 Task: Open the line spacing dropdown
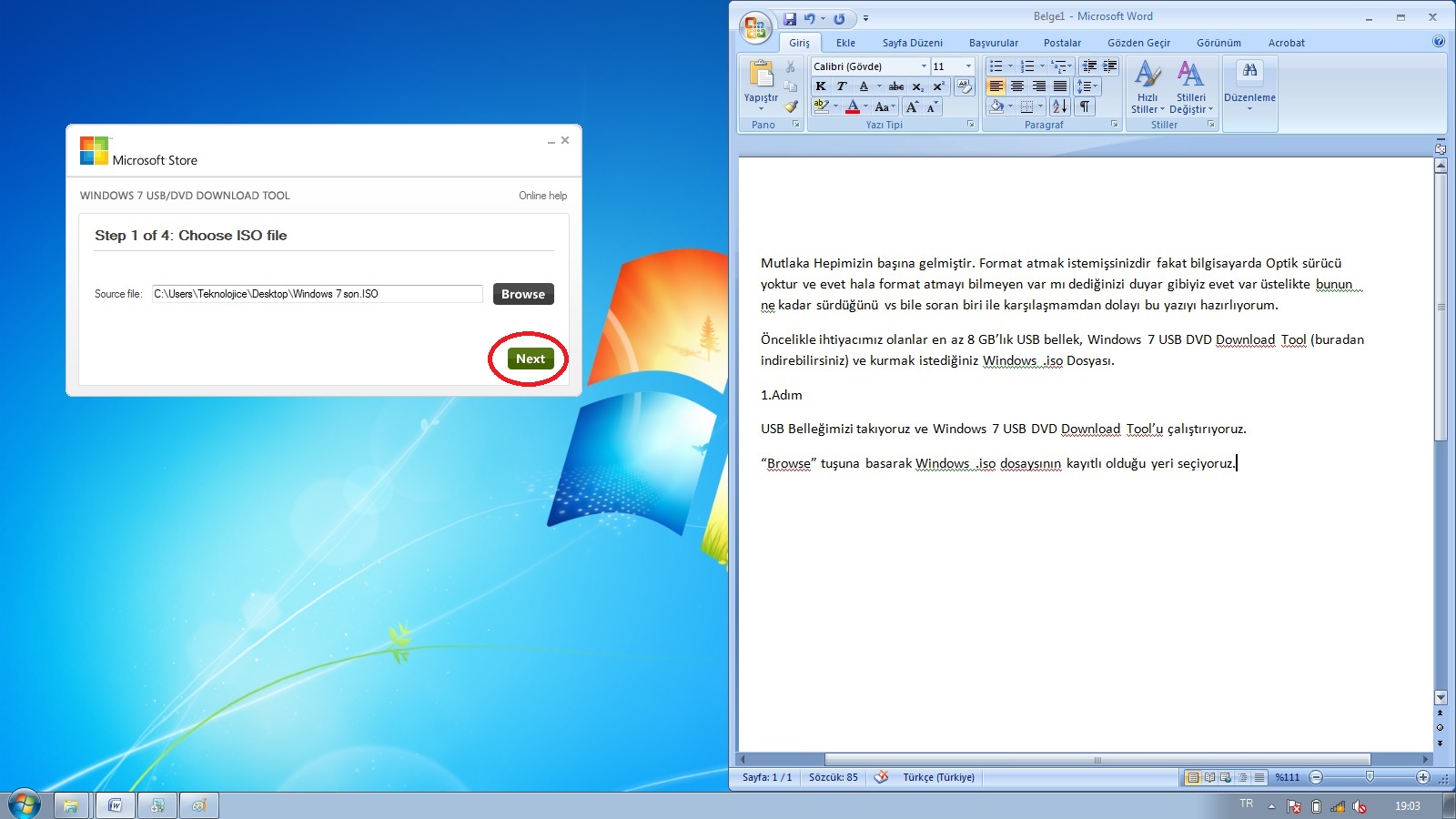(1087, 86)
